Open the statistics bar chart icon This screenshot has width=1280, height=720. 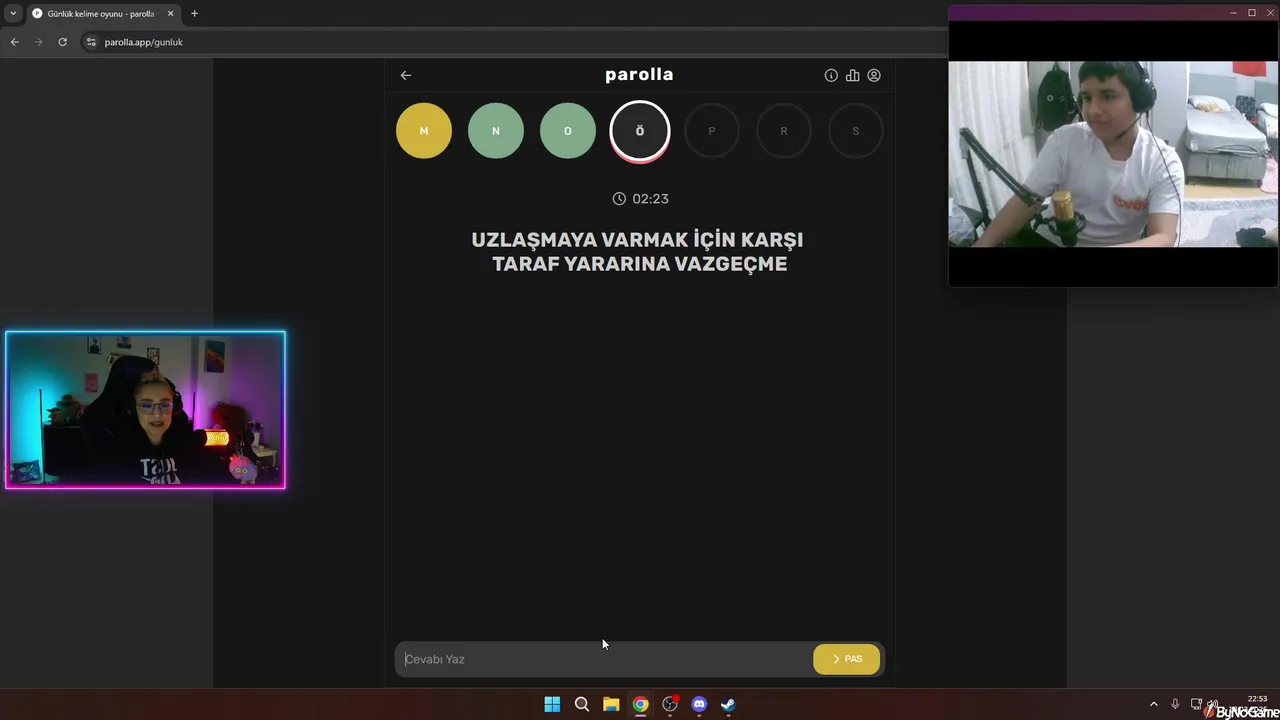[x=852, y=75]
